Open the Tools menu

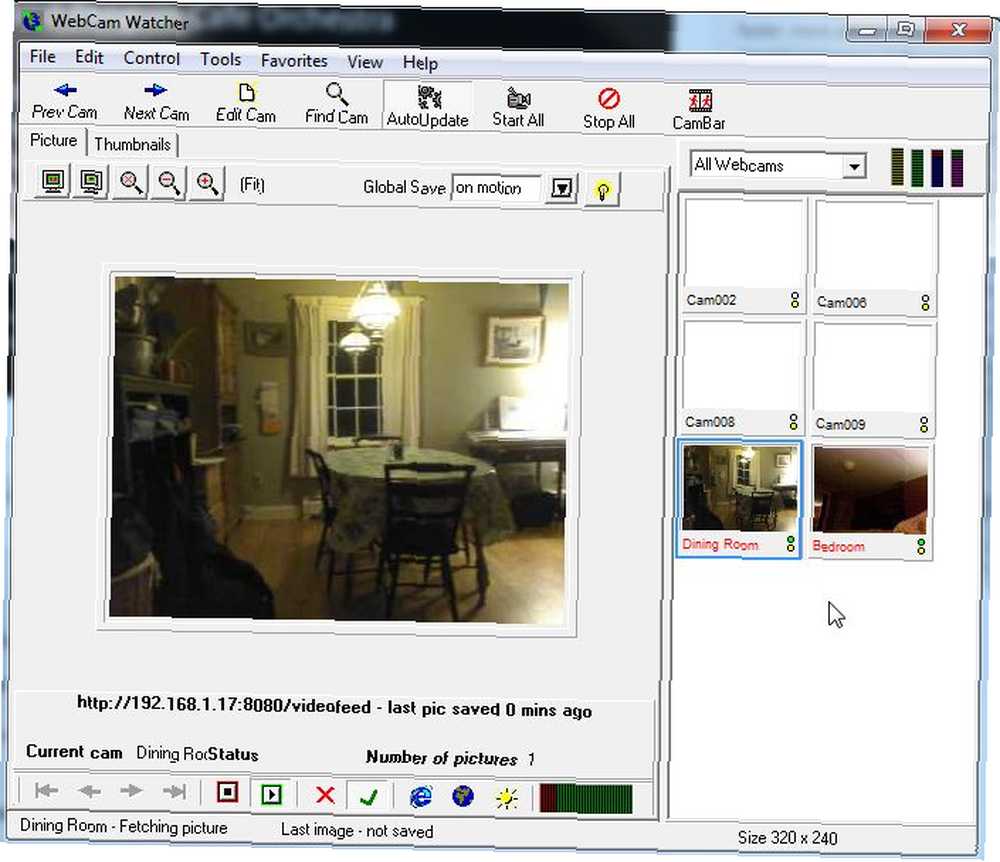click(x=221, y=59)
